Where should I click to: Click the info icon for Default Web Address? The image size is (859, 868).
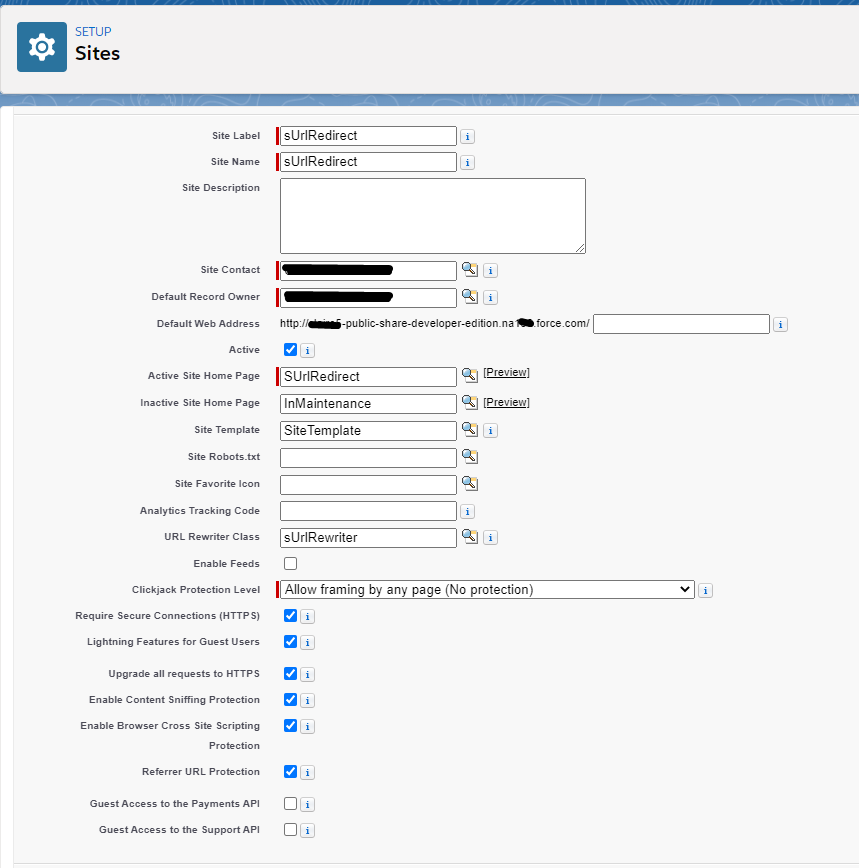coord(780,323)
